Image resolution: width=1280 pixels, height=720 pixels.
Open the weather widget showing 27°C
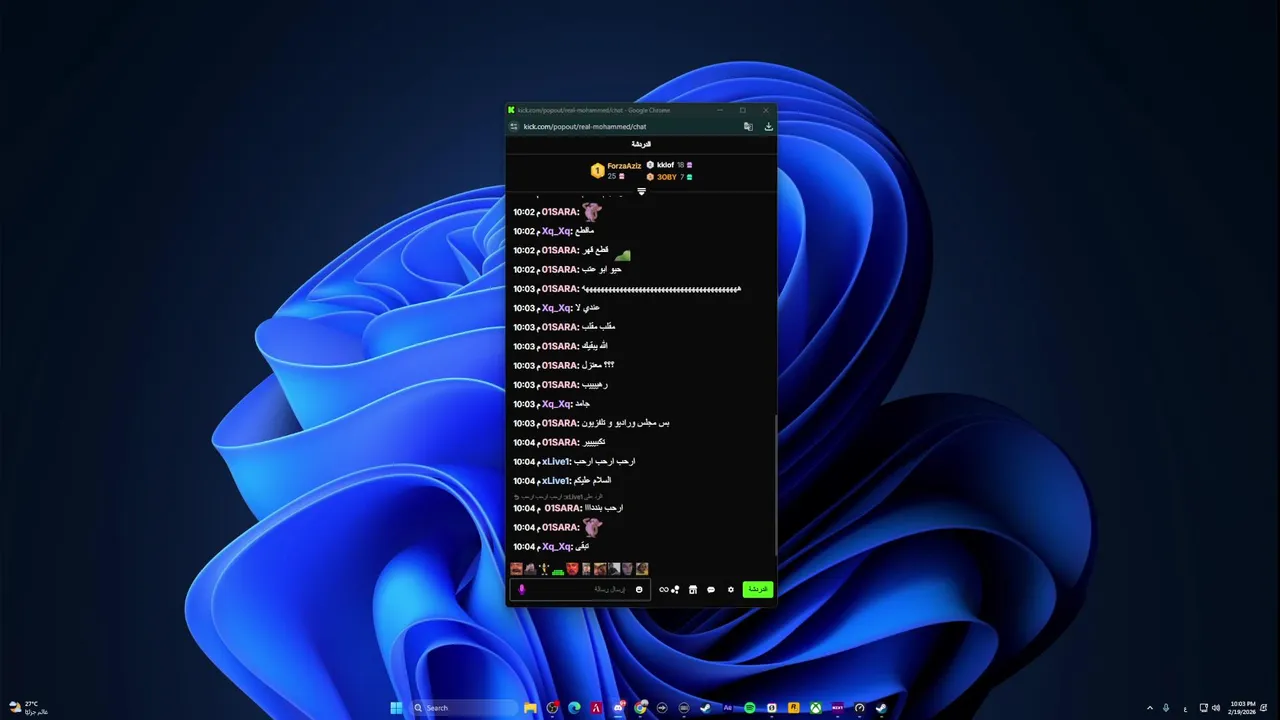pos(28,708)
